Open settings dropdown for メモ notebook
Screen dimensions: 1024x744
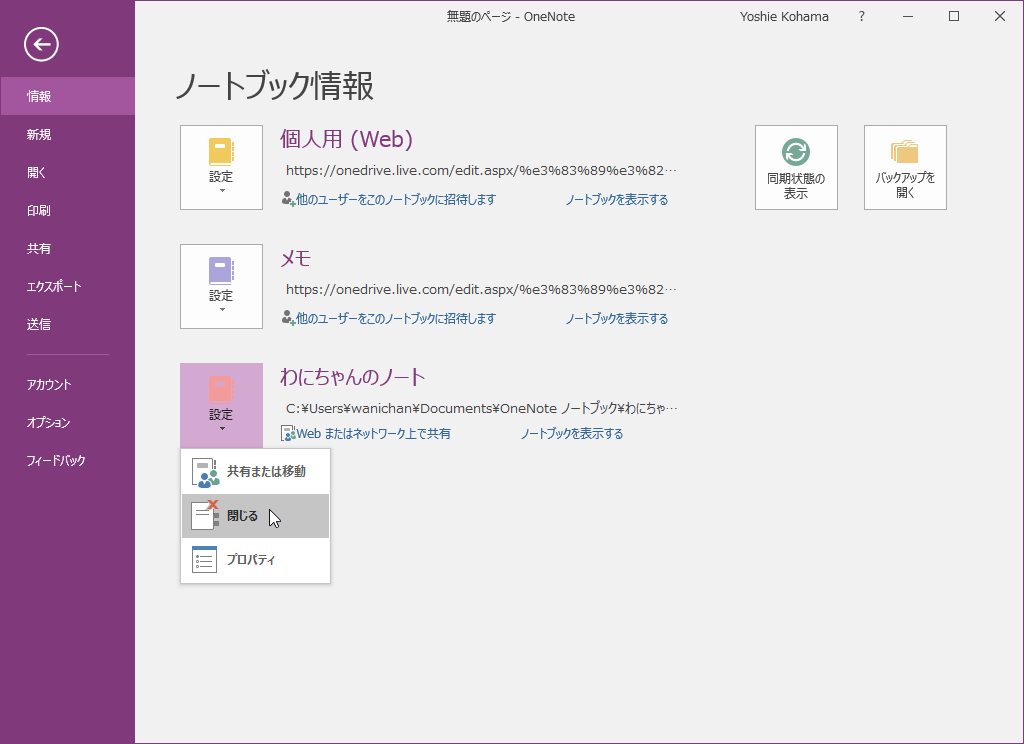click(221, 286)
